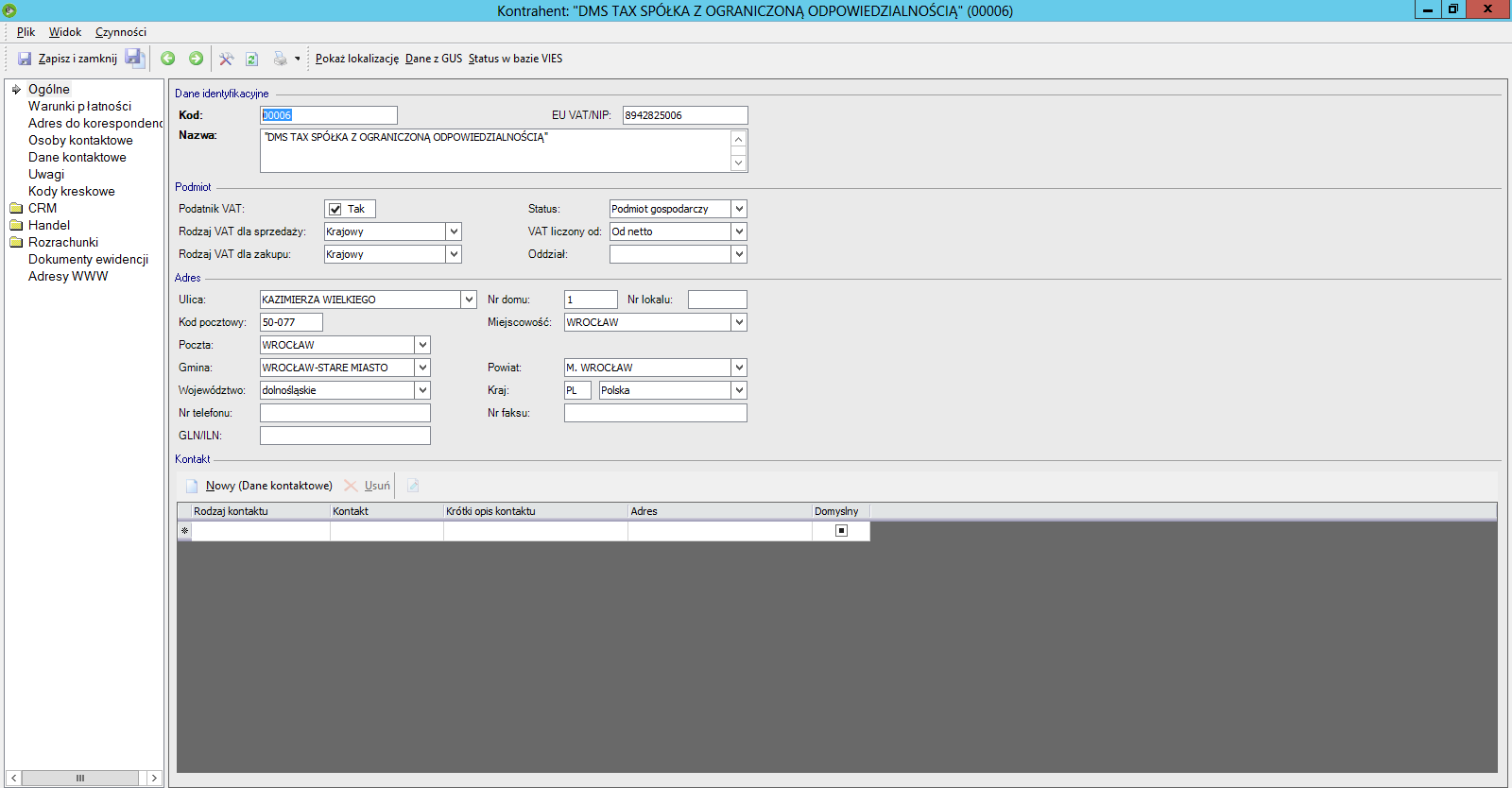Click the EU VAT/NIP input field
Image resolution: width=1512 pixels, height=788 pixels.
685,115
